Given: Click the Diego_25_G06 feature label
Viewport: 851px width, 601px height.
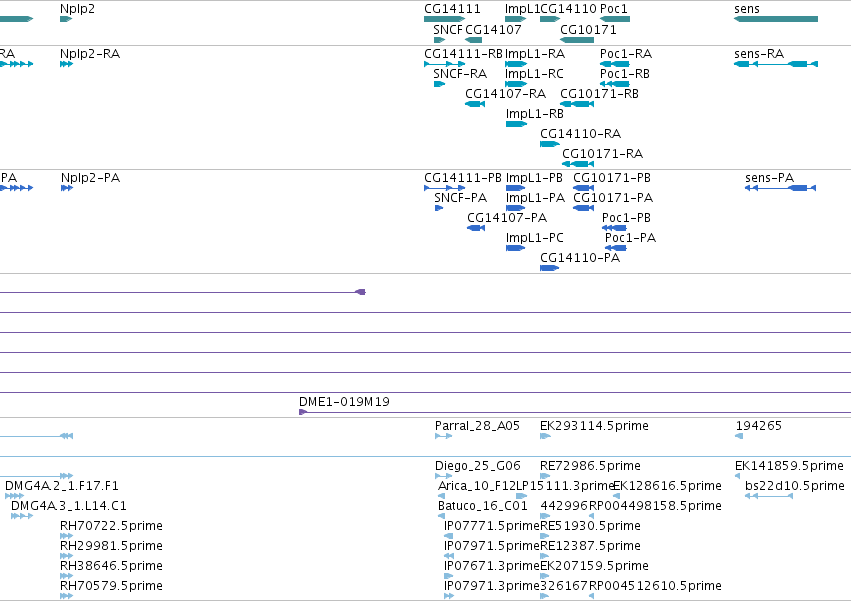Looking at the screenshot, I should pos(478,466).
